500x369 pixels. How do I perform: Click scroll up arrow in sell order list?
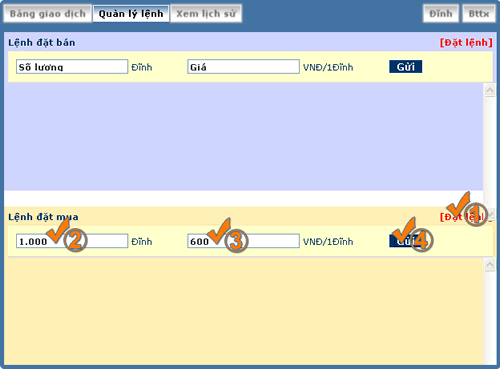click(x=490, y=90)
